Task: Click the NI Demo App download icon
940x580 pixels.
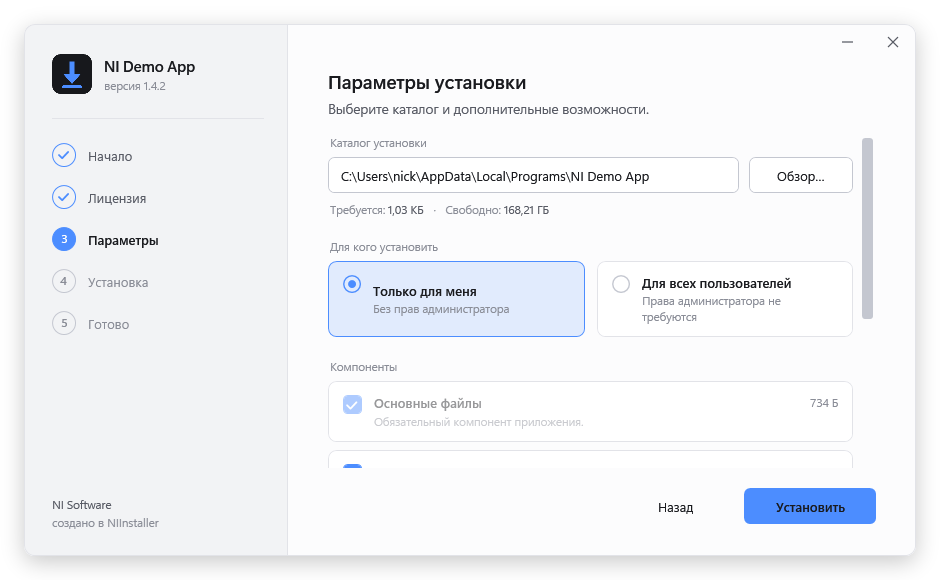Action: tap(72, 74)
